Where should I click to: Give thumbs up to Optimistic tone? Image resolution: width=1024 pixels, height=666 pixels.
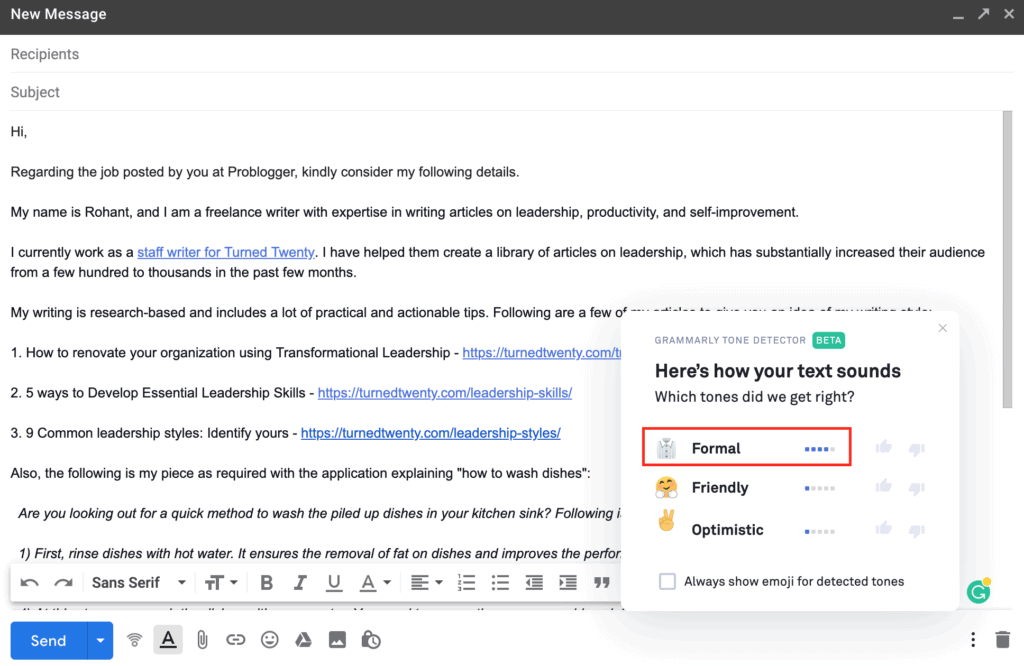(x=884, y=528)
